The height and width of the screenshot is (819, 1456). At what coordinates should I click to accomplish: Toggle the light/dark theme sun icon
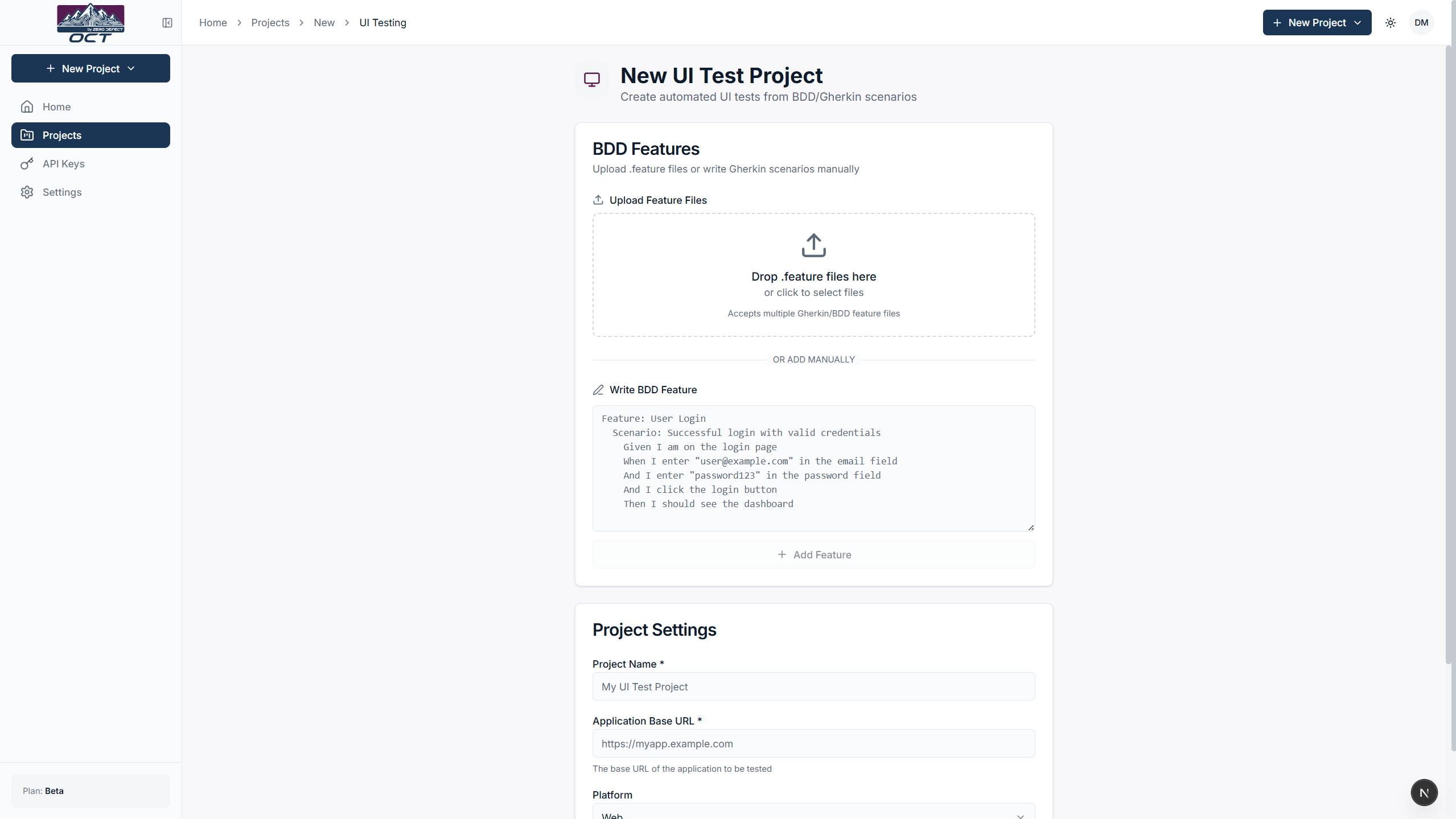click(x=1391, y=23)
